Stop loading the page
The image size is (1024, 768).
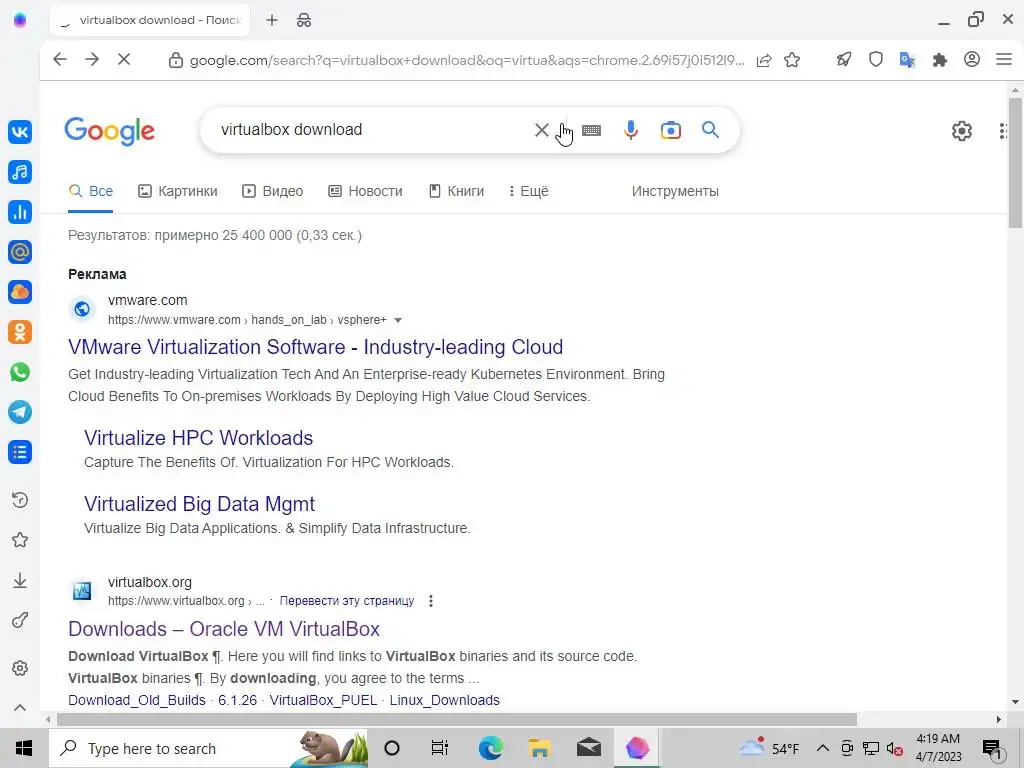[x=124, y=59]
